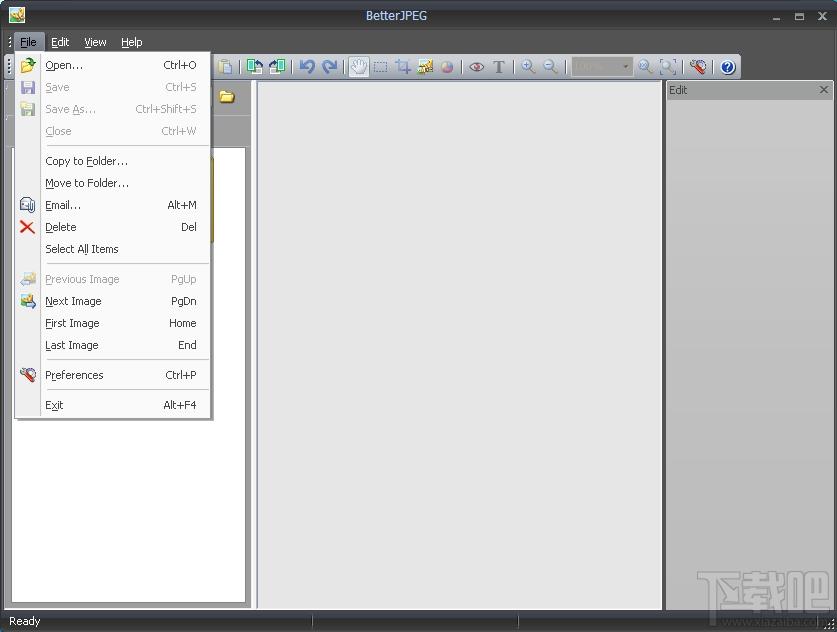Viewport: 837px width, 632px height.
Task: Choose Close from the File menu
Action: [x=113, y=131]
